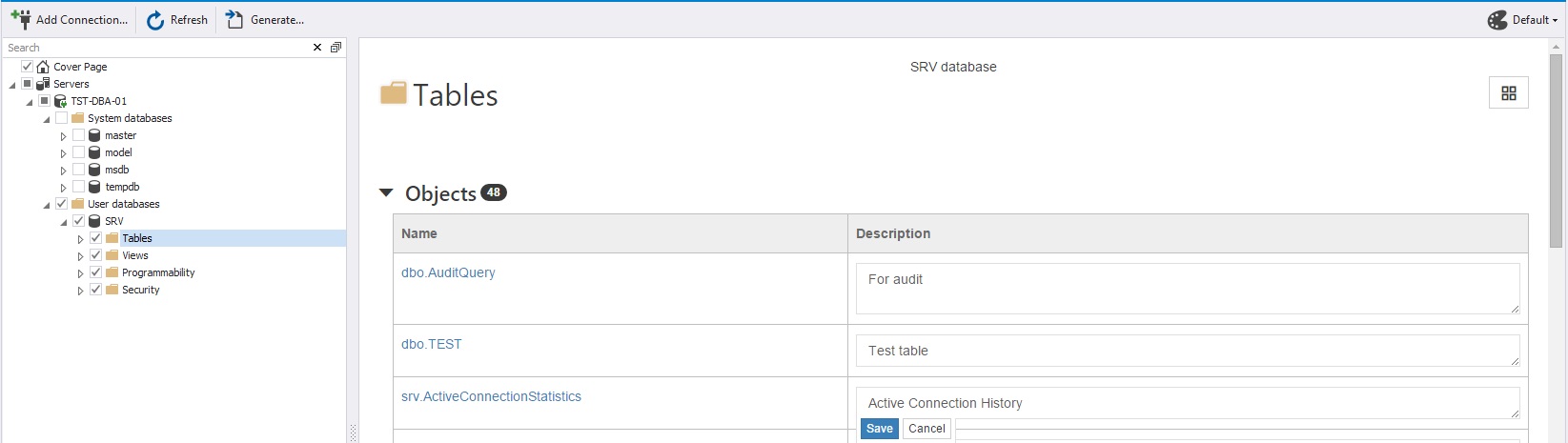Click the master database cylinder icon

point(94,135)
